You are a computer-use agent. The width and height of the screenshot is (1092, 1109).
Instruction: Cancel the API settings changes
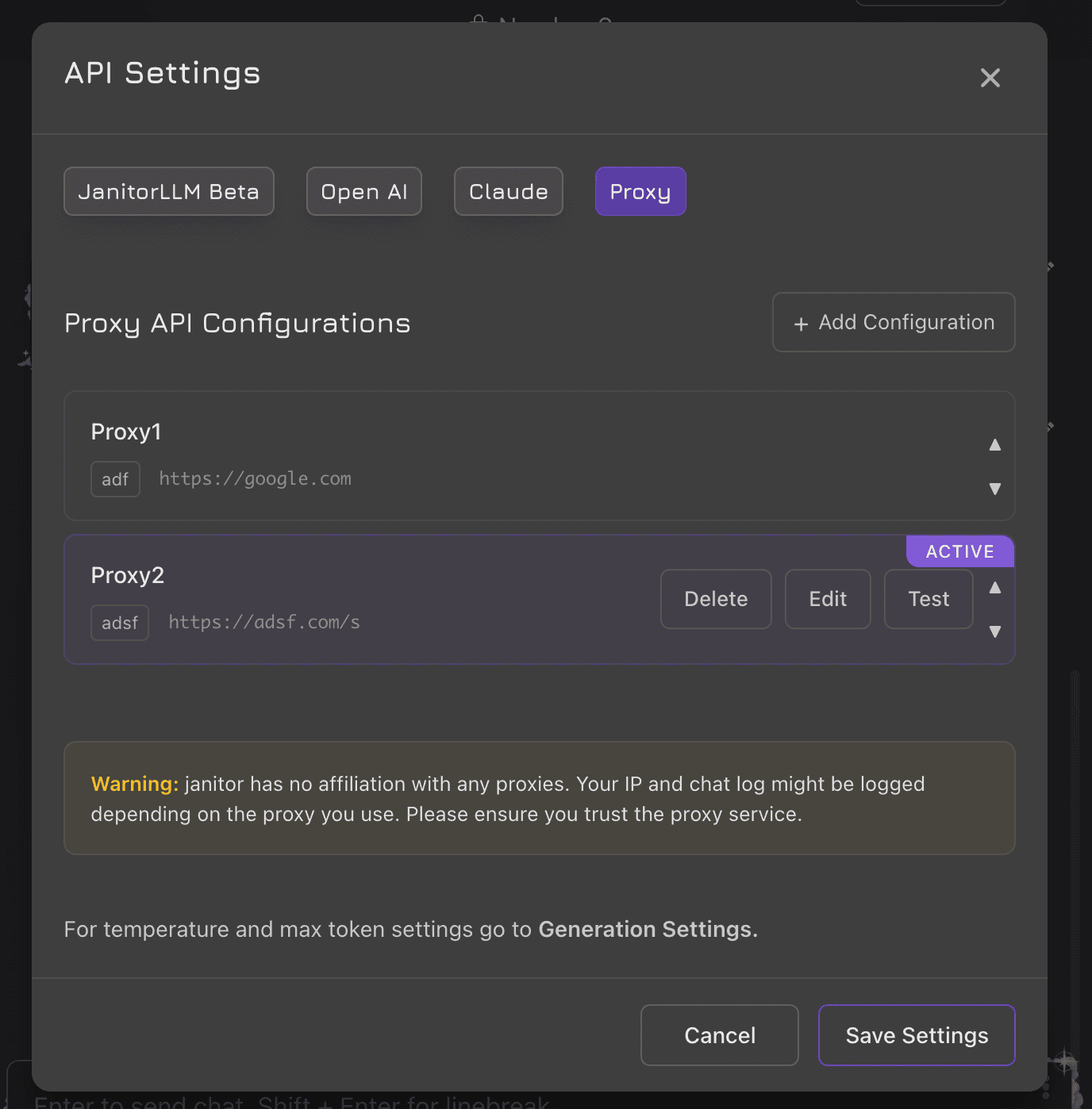point(719,1035)
